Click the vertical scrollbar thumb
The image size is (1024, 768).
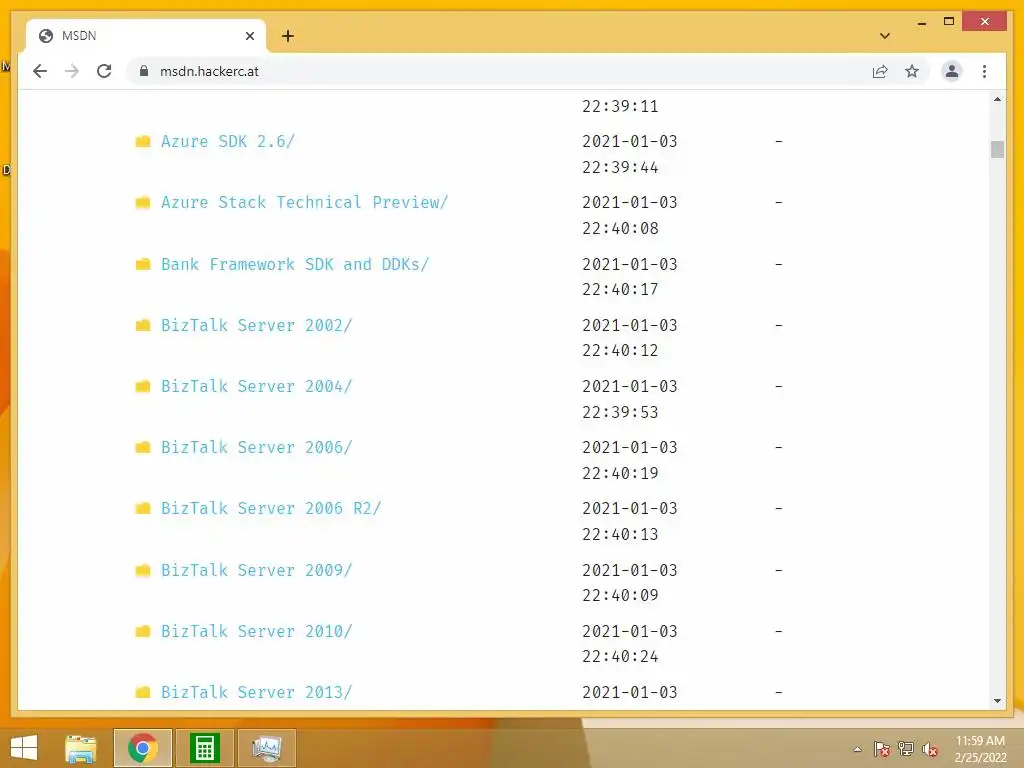pos(997,150)
